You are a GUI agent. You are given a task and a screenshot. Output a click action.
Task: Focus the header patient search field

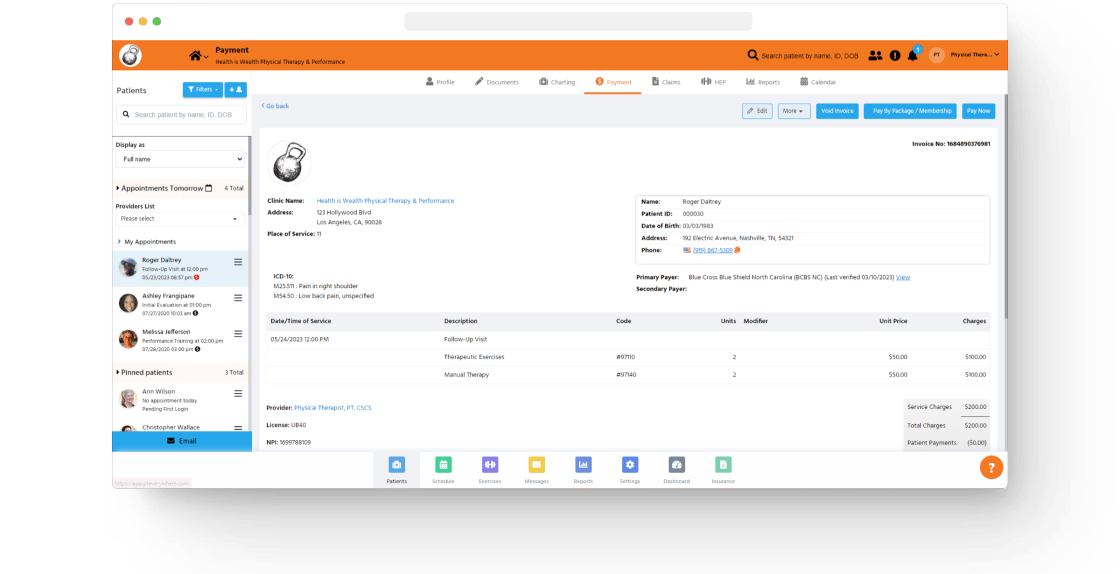(810, 56)
